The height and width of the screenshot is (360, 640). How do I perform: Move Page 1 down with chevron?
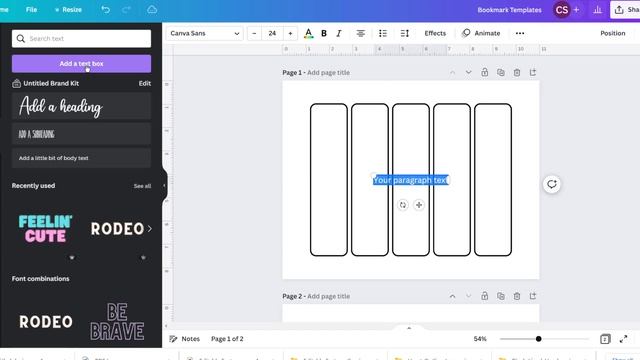pyautogui.click(x=468, y=73)
